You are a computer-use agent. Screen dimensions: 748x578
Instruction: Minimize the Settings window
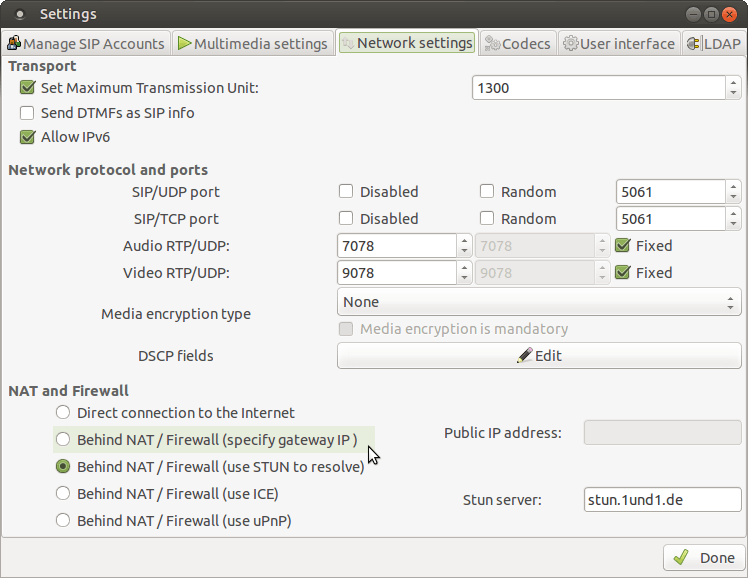click(x=693, y=14)
